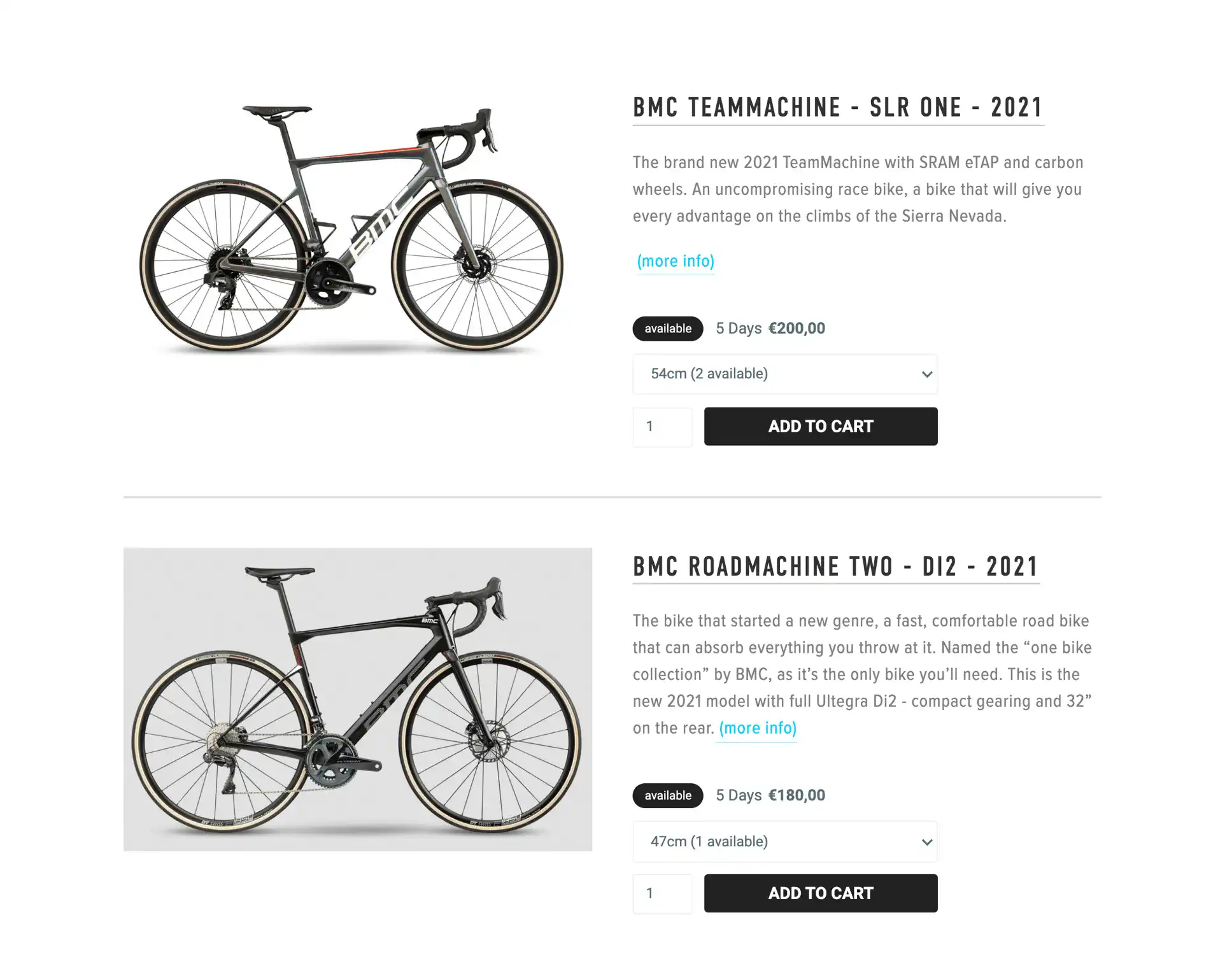
Task: Click the available badge beside €180,00
Action: (x=667, y=795)
